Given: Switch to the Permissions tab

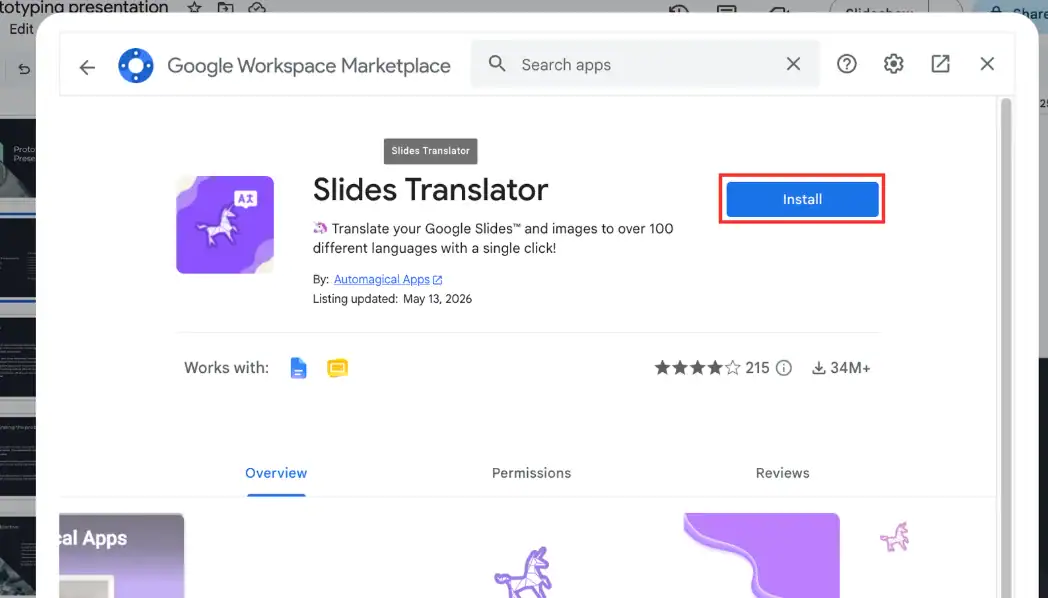Looking at the screenshot, I should point(531,473).
